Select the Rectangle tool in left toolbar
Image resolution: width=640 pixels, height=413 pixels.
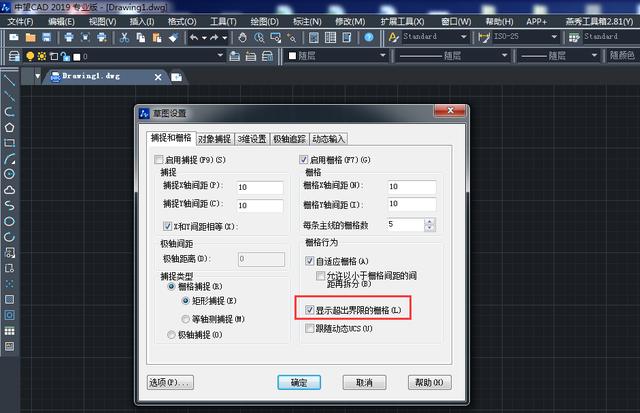pos(9,143)
